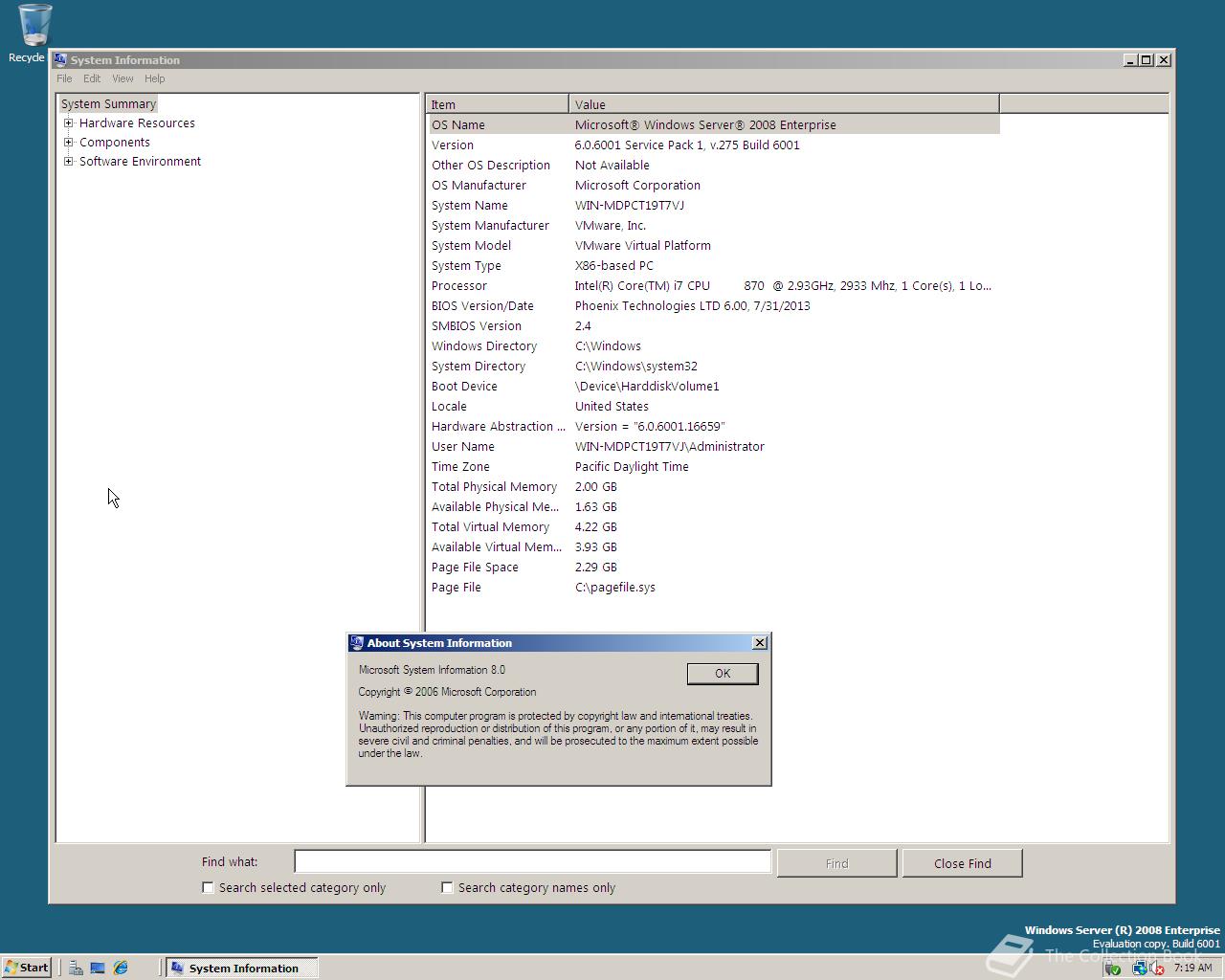Open the network status tray icon
The height and width of the screenshot is (980, 1225).
coord(1139,969)
